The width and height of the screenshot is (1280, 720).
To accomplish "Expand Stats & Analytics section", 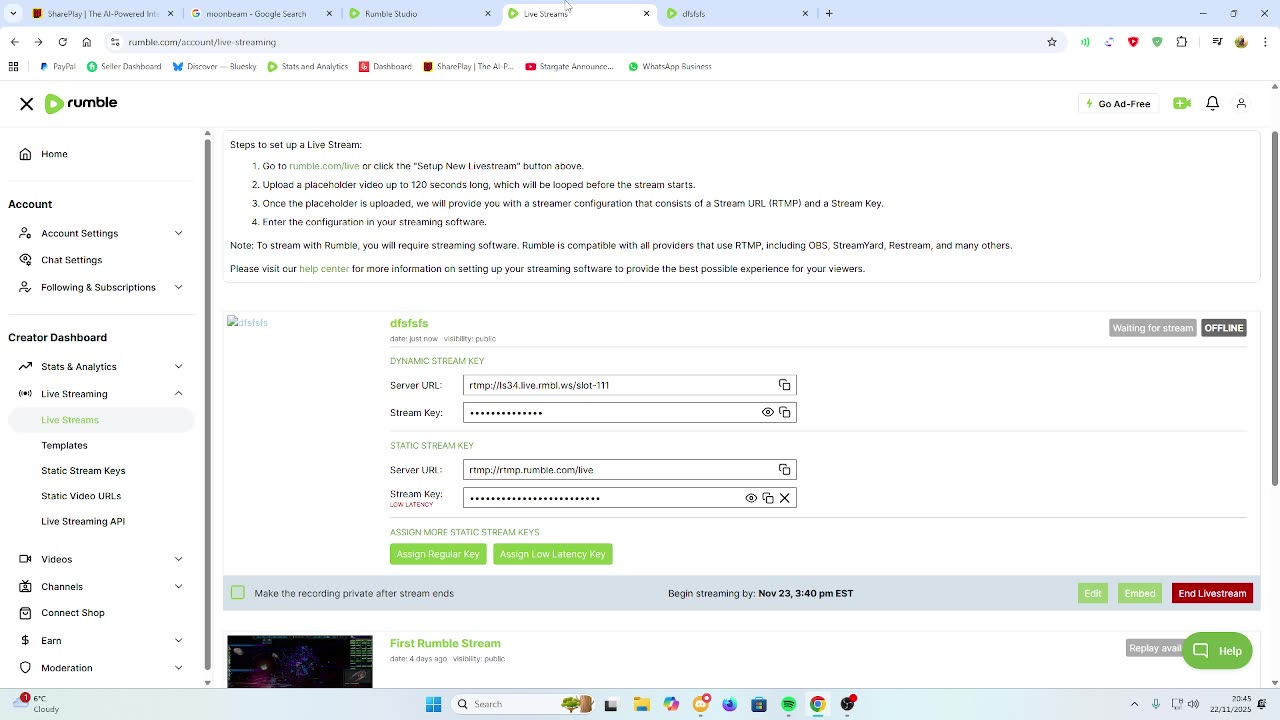I will [x=178, y=367].
